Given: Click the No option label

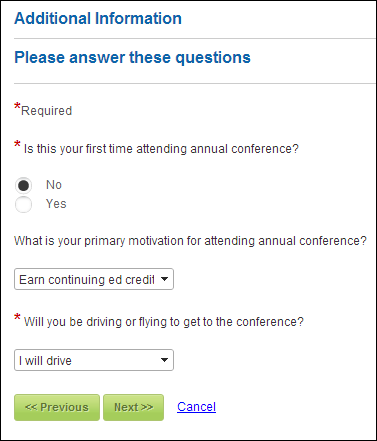Looking at the screenshot, I should tap(54, 185).
